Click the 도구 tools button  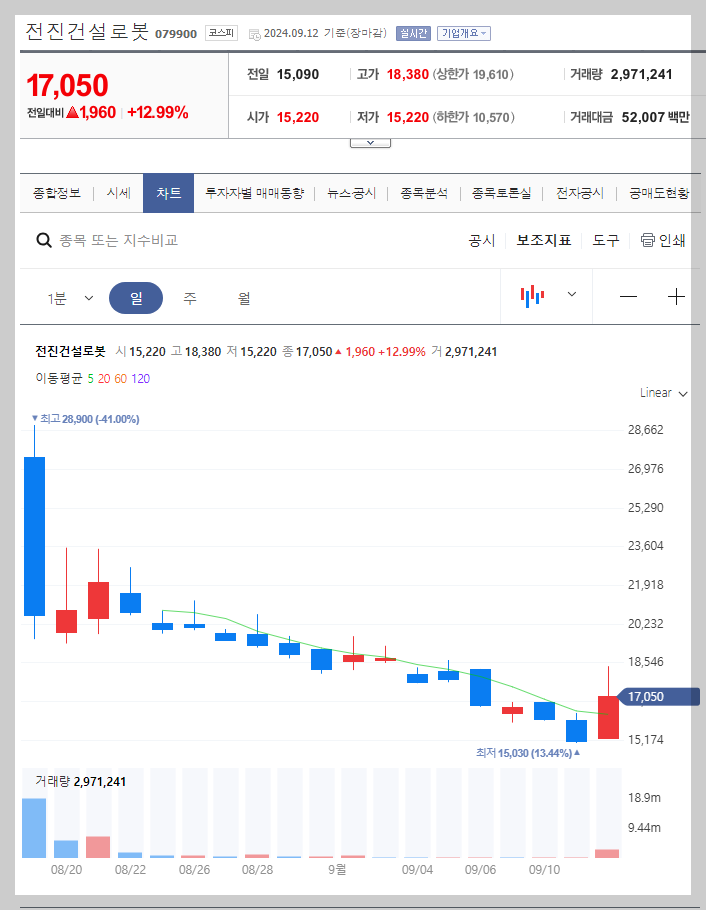[x=606, y=240]
